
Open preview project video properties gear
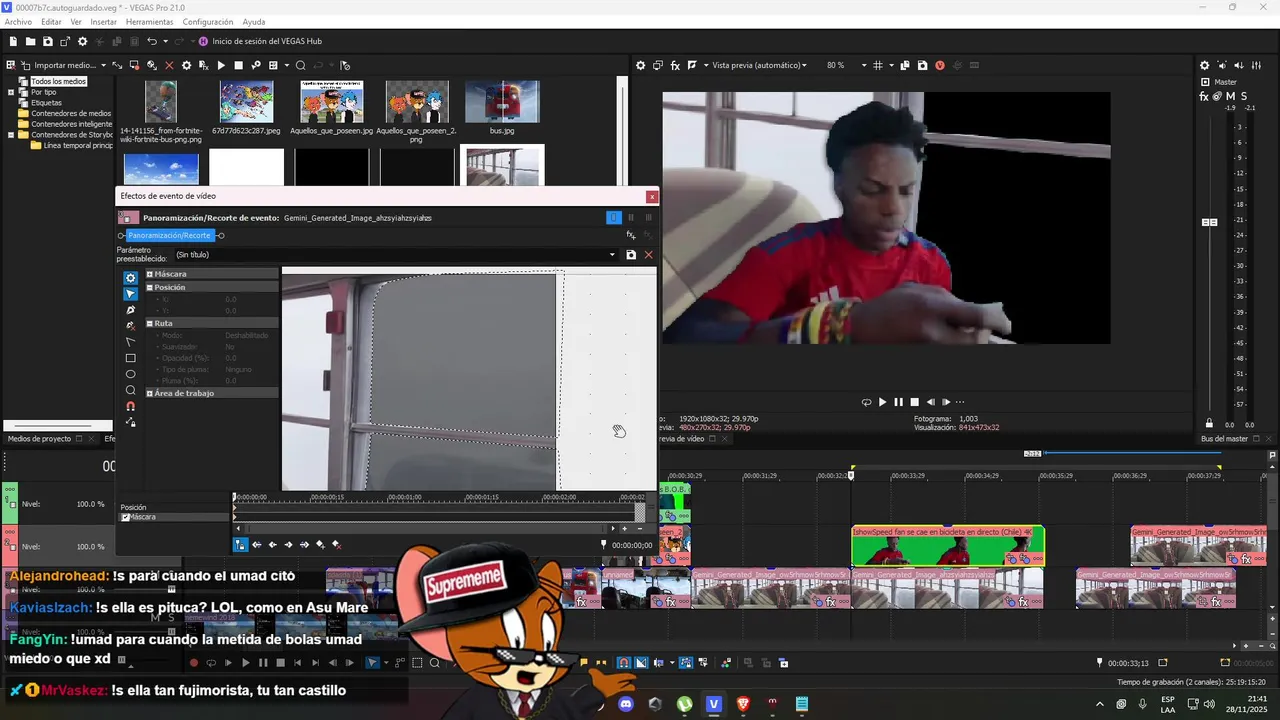[641, 65]
